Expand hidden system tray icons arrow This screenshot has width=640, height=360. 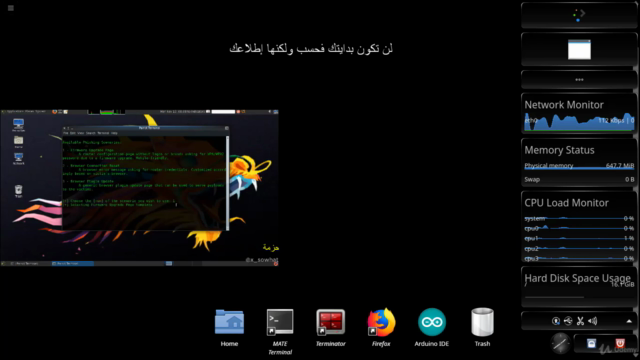[629, 321]
